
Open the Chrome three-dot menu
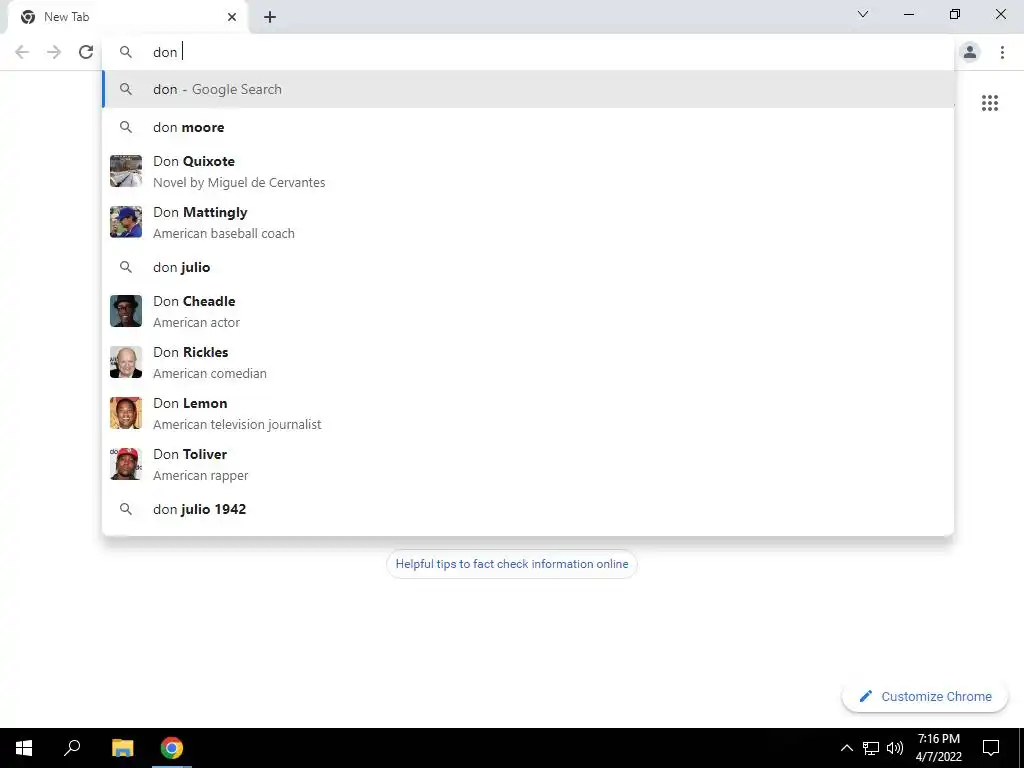click(x=1002, y=52)
